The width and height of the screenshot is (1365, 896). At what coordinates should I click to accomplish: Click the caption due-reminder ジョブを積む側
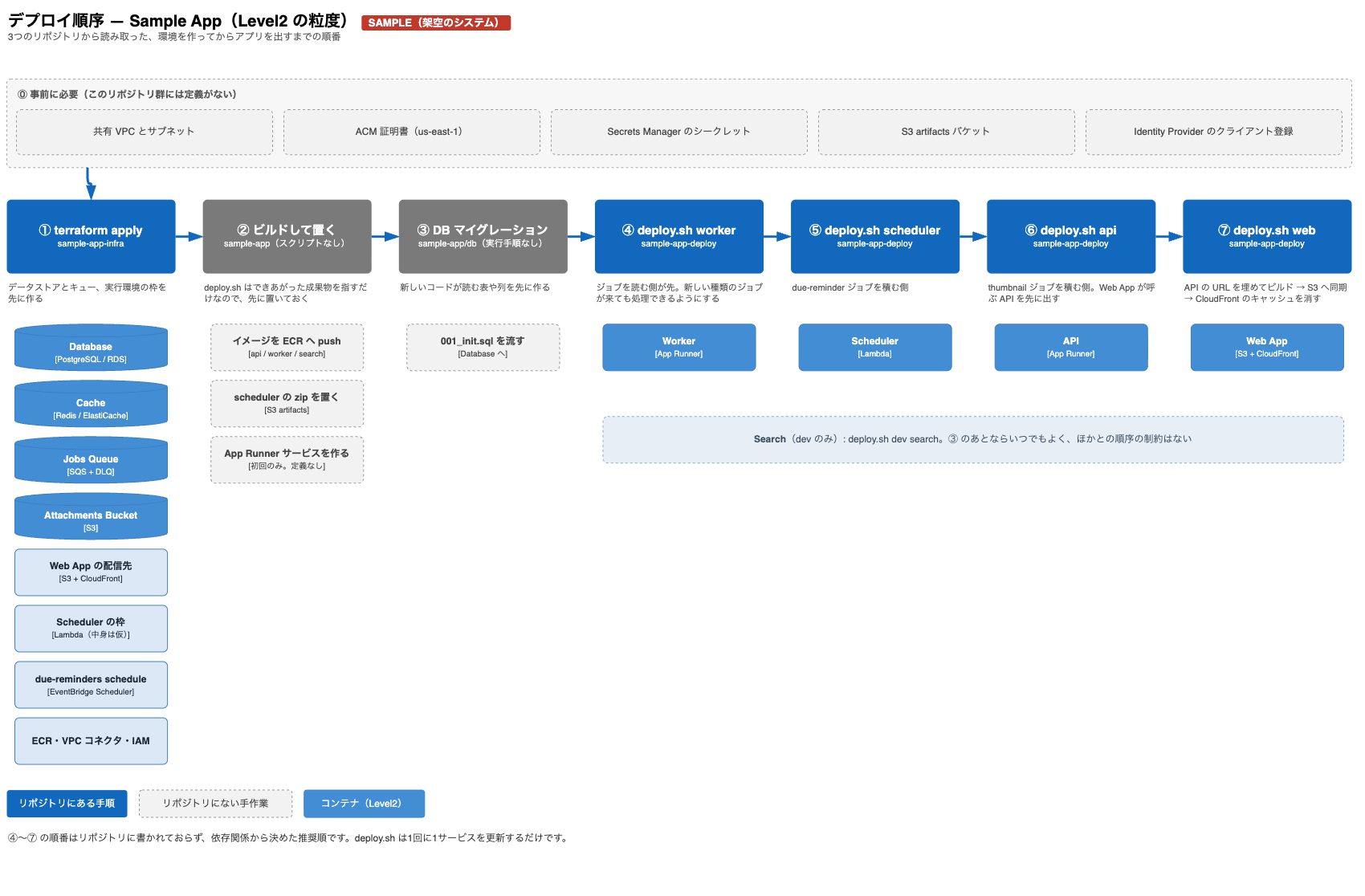(850, 287)
